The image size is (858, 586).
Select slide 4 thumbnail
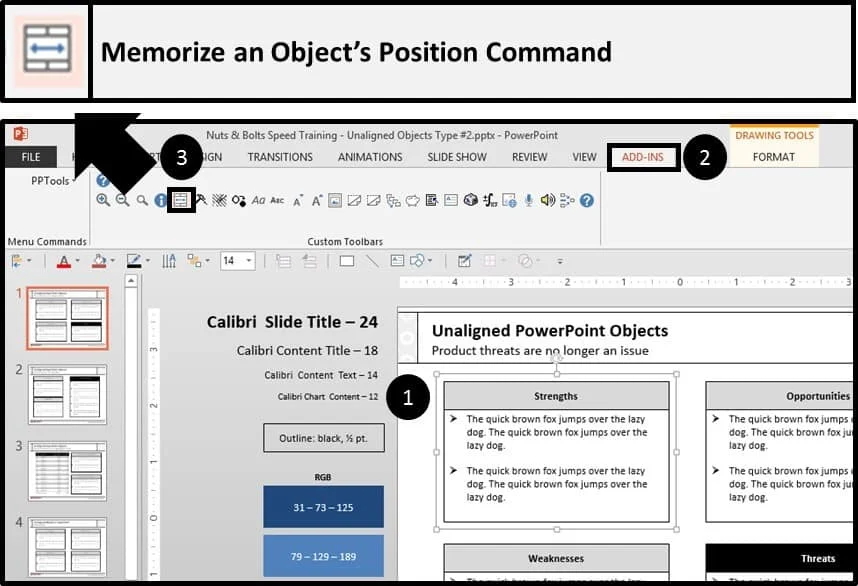click(x=67, y=547)
